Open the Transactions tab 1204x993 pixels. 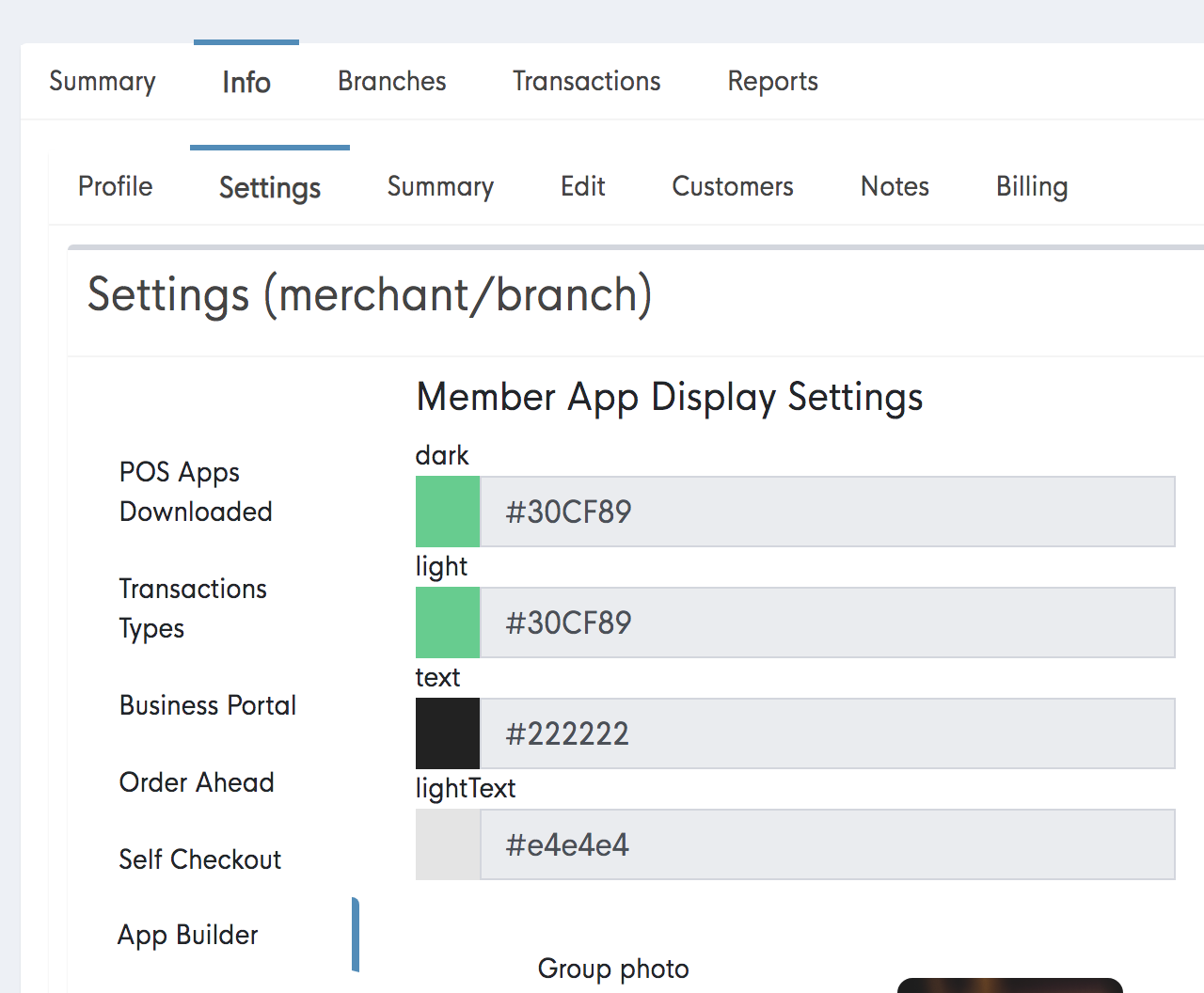click(x=587, y=82)
